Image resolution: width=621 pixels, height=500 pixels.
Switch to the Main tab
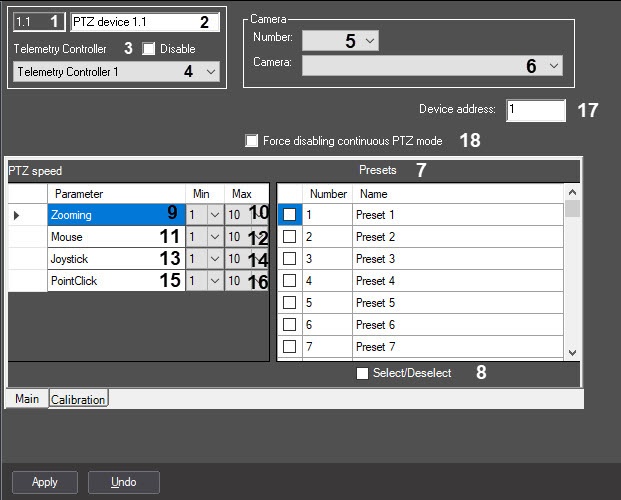pyautogui.click(x=27, y=399)
